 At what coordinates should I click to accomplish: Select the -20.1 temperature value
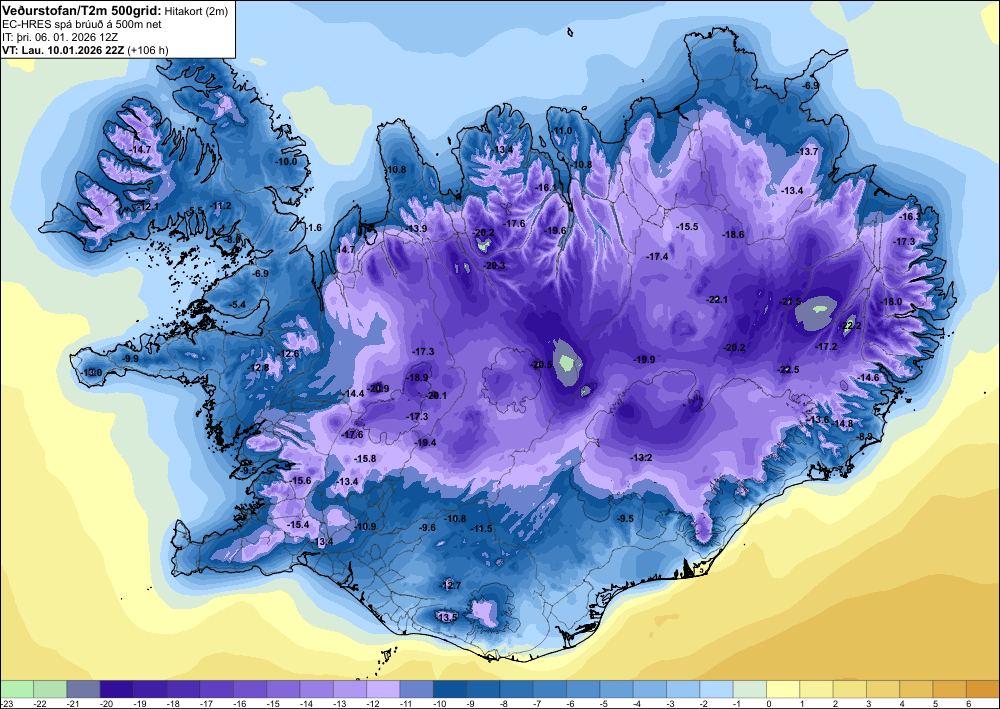tap(437, 395)
